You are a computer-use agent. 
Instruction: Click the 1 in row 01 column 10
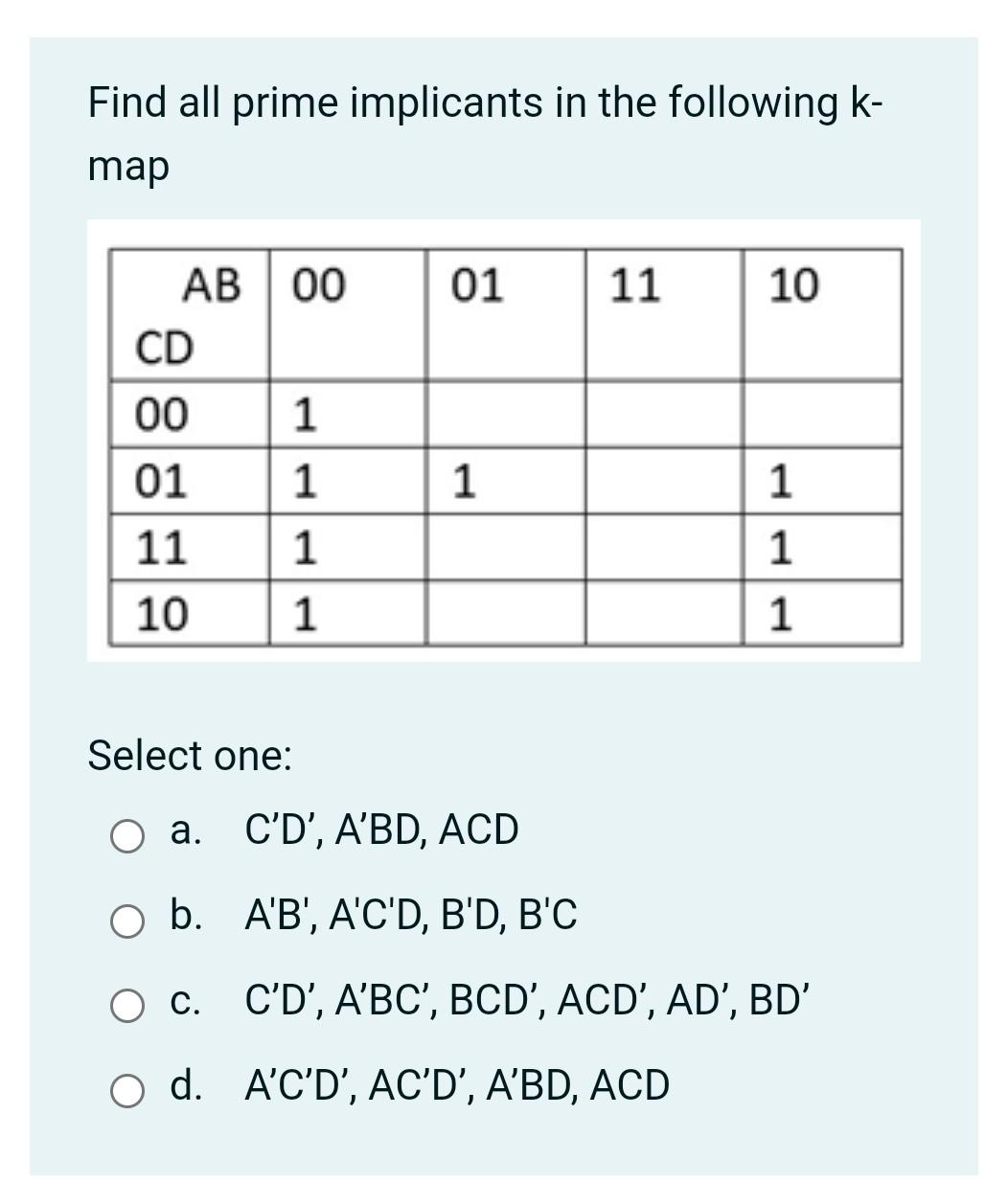point(781,481)
